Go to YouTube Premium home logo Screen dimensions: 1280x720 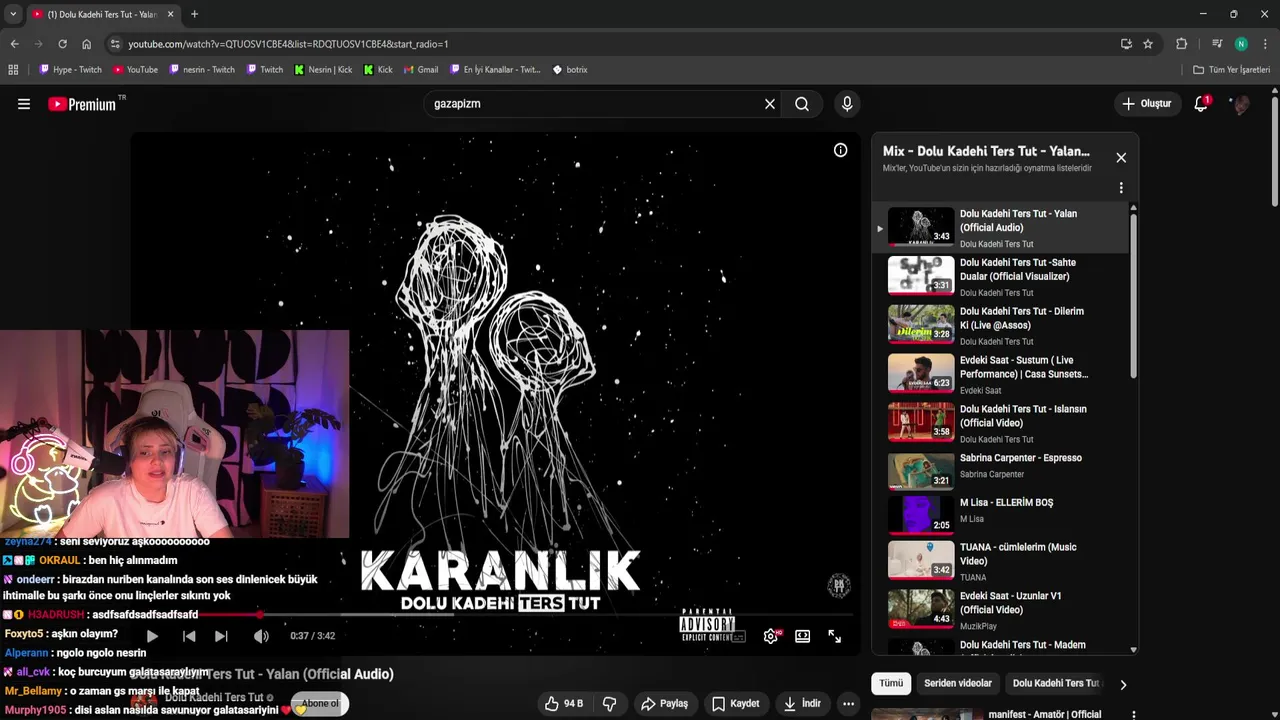[x=82, y=104]
